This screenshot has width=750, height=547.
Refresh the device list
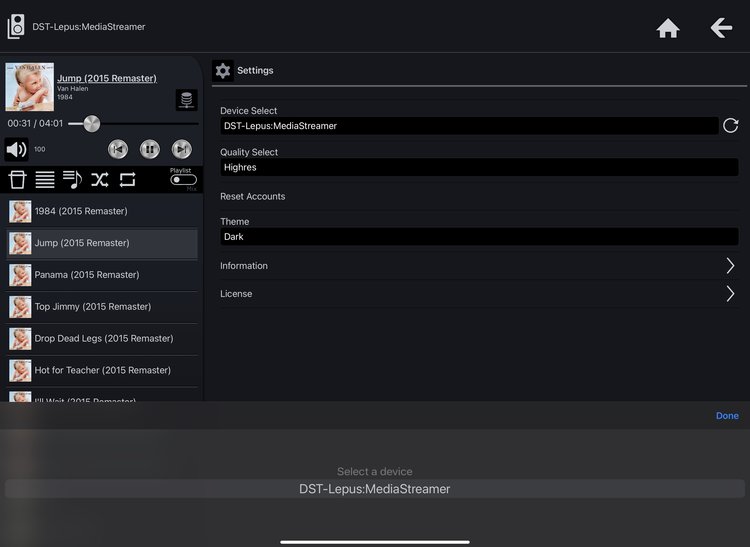click(731, 126)
